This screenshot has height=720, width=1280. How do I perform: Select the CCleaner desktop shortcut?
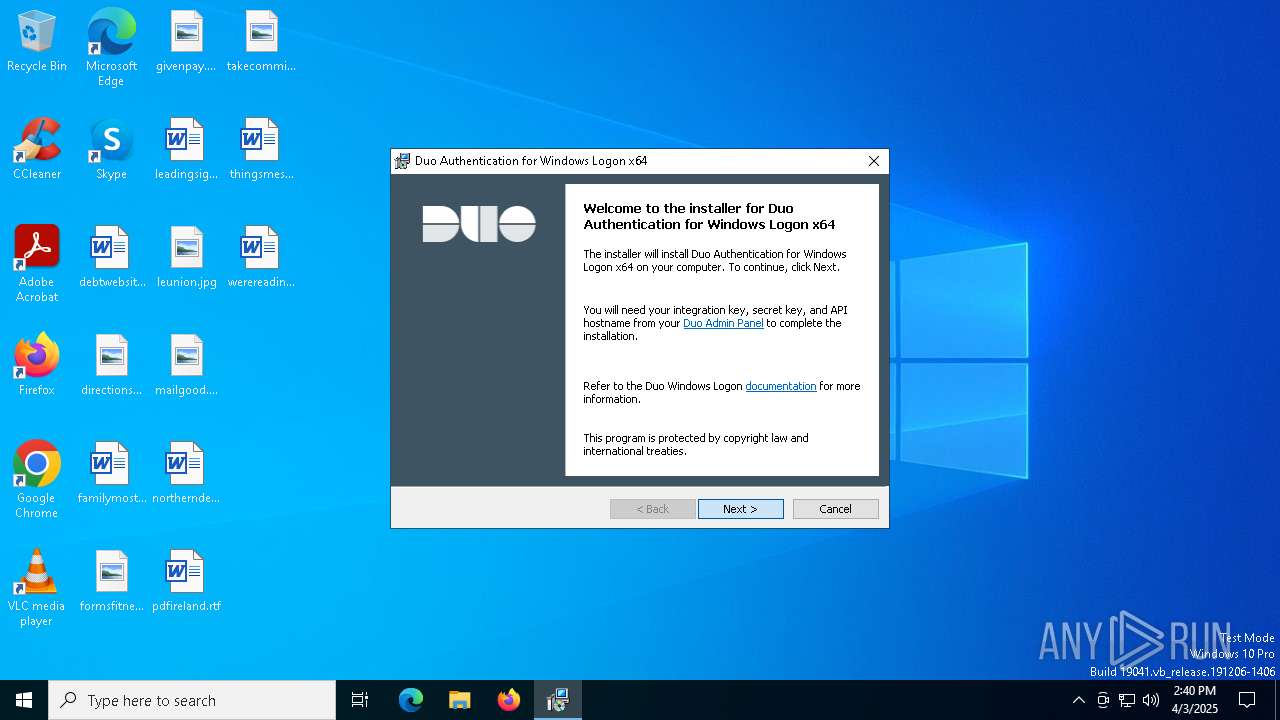(x=37, y=150)
